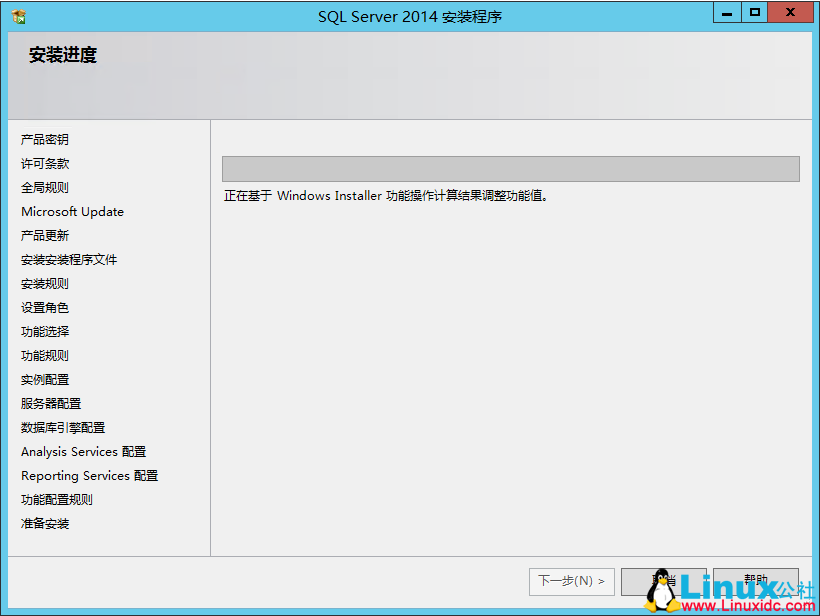Image resolution: width=820 pixels, height=616 pixels.
Task: Select the 全局规则 step
Action: pyautogui.click(x=43, y=187)
